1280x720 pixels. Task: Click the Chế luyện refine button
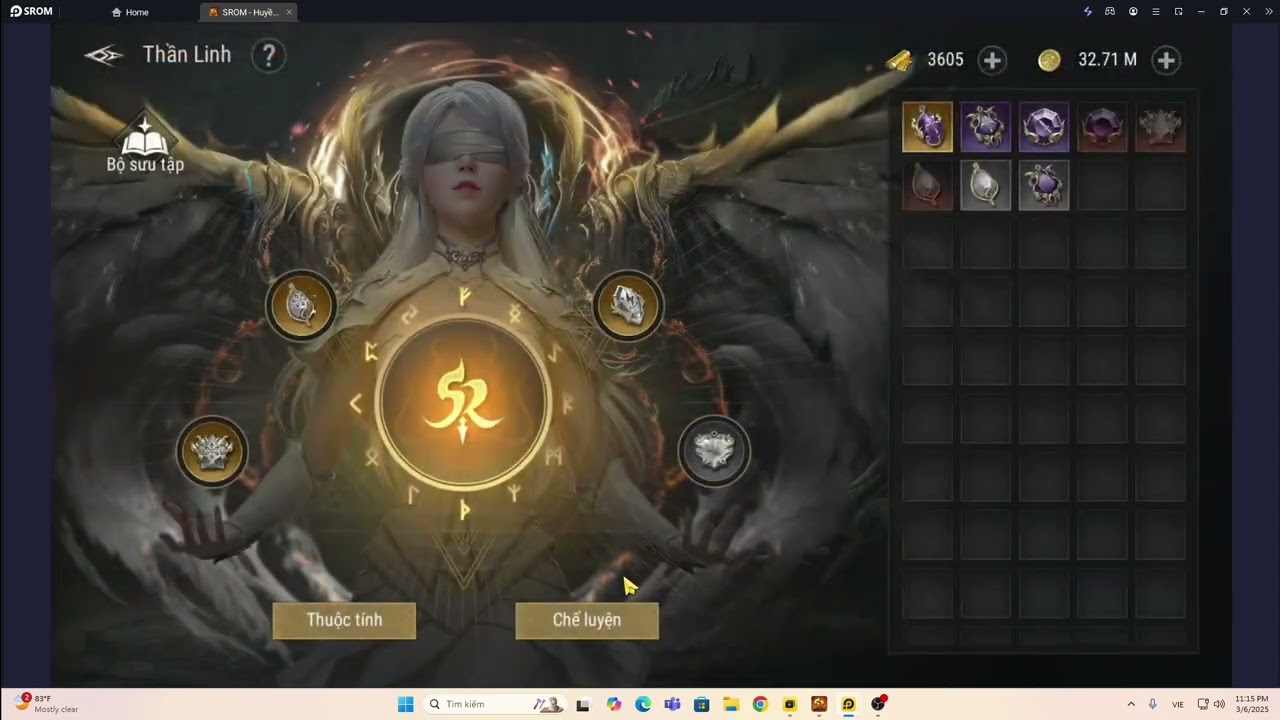tap(587, 620)
